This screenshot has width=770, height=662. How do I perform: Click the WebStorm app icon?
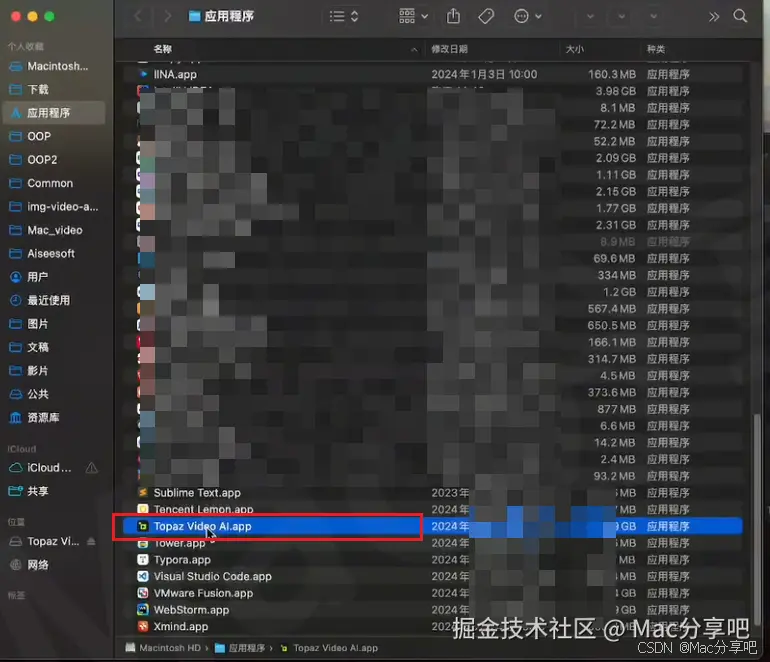[x=143, y=609]
